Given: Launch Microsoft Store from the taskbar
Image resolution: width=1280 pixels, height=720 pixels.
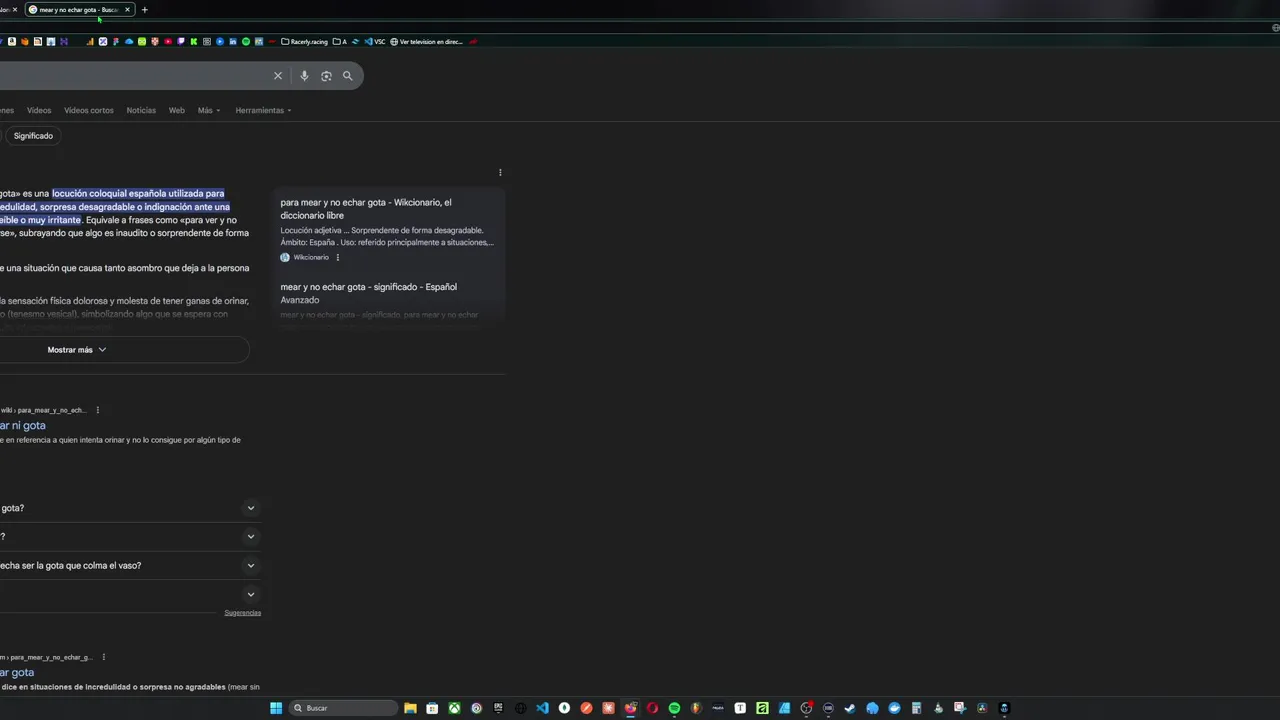Looking at the screenshot, I should coord(432,708).
